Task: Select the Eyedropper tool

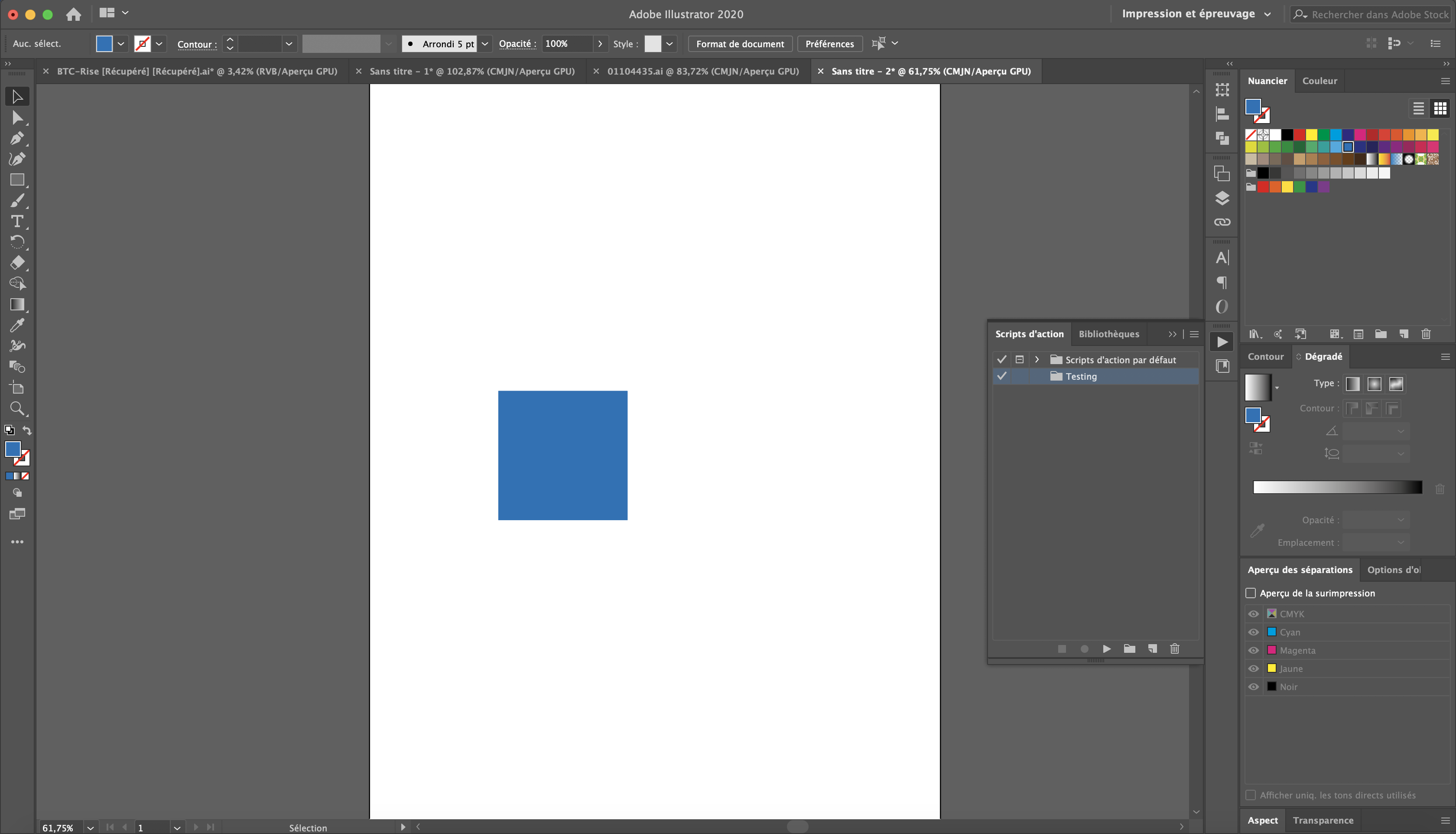Action: (17, 326)
